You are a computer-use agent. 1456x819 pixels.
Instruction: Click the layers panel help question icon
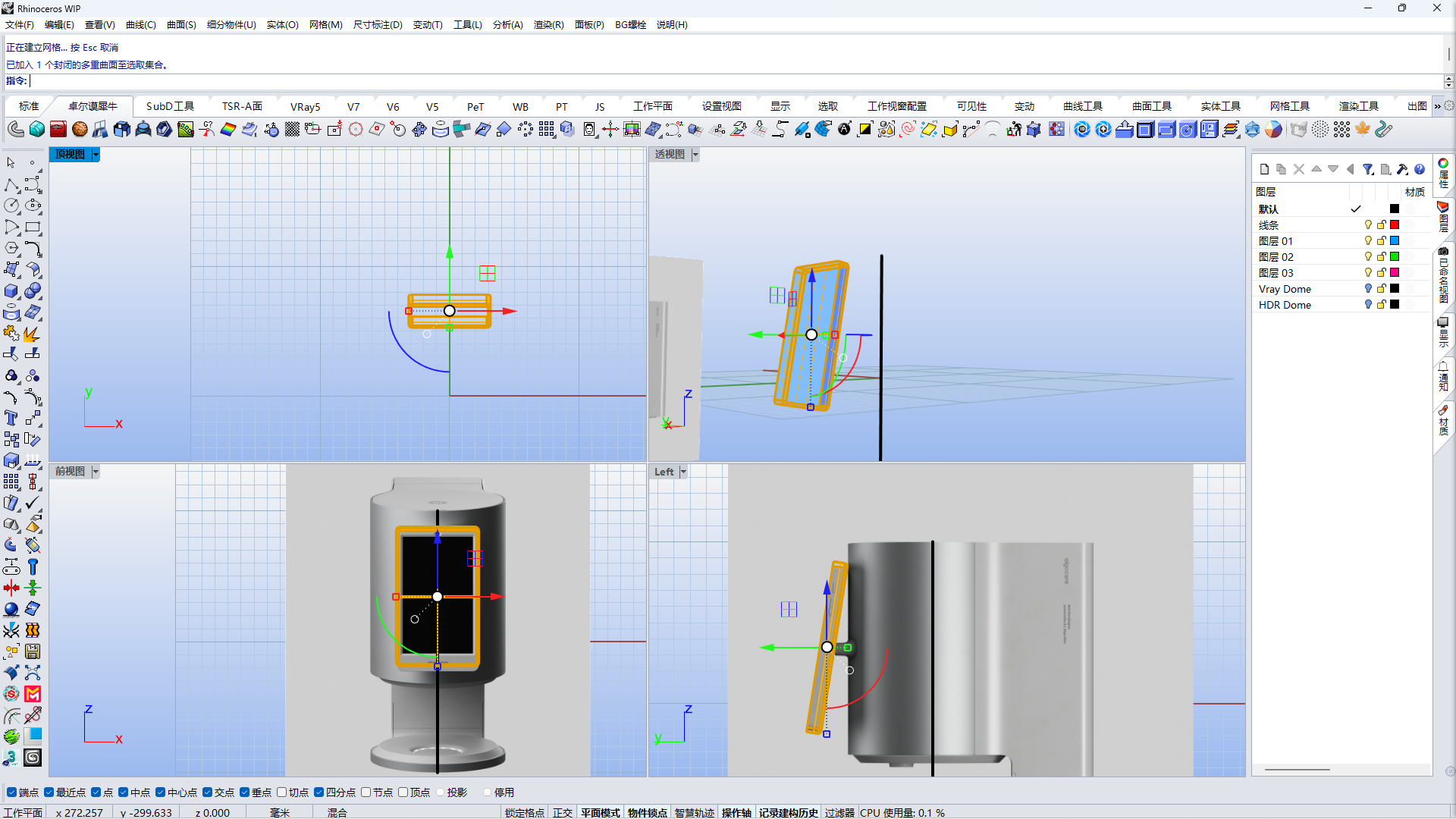coord(1420,169)
